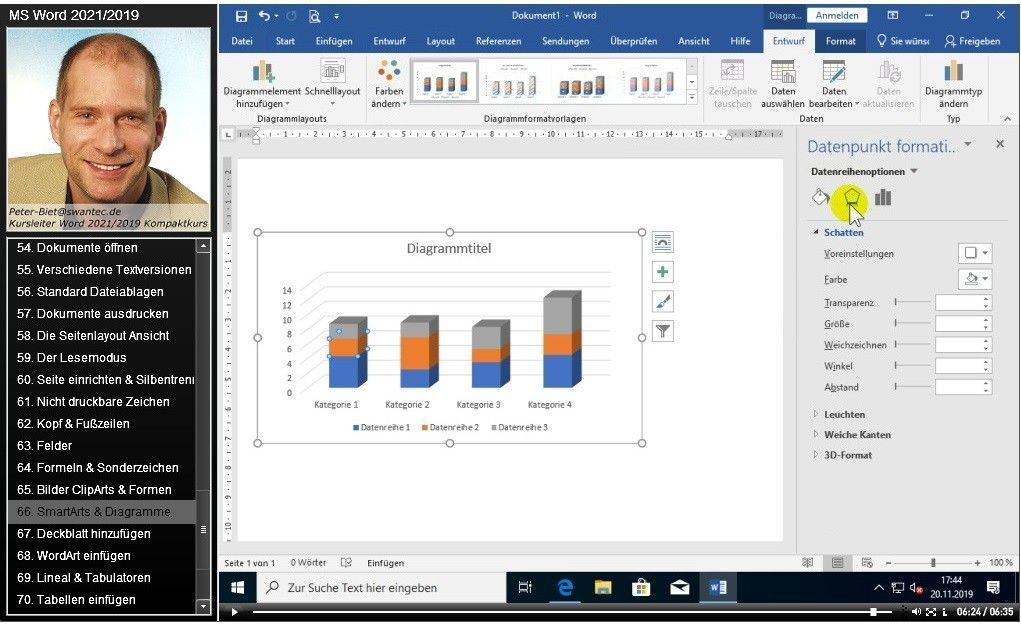Open the chart styles paintbrush button
Image resolution: width=1021 pixels, height=625 pixels.
point(662,301)
